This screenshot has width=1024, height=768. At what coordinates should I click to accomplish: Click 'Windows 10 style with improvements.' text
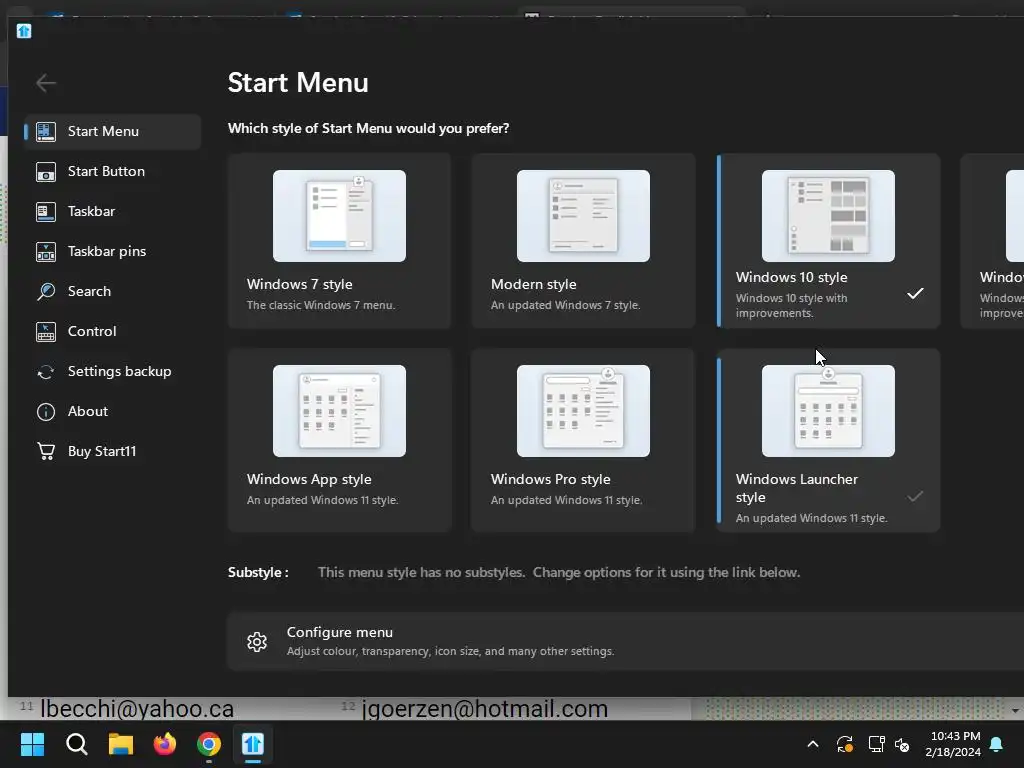[x=792, y=306]
